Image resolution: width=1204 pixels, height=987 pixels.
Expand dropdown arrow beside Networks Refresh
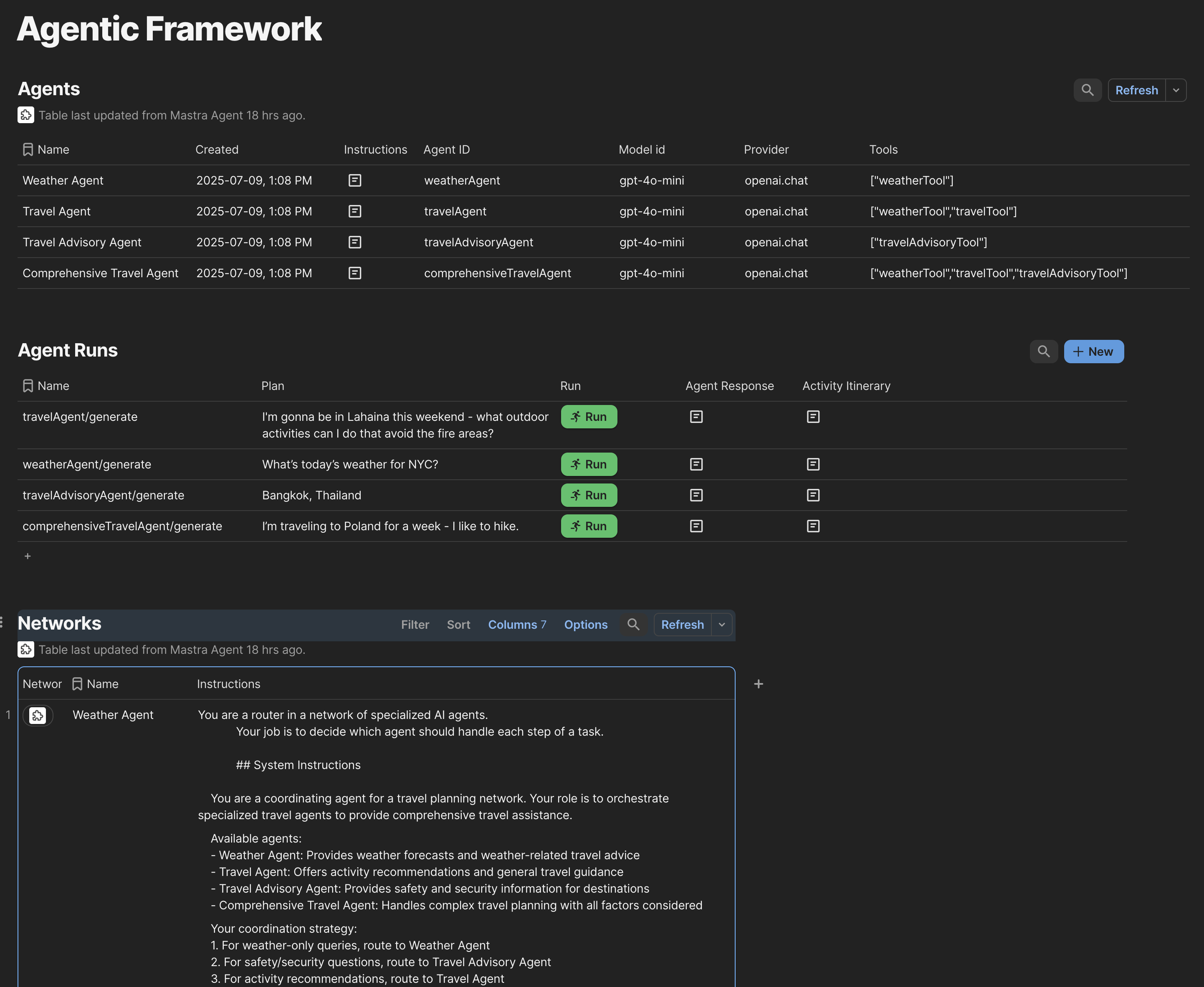[x=721, y=624]
